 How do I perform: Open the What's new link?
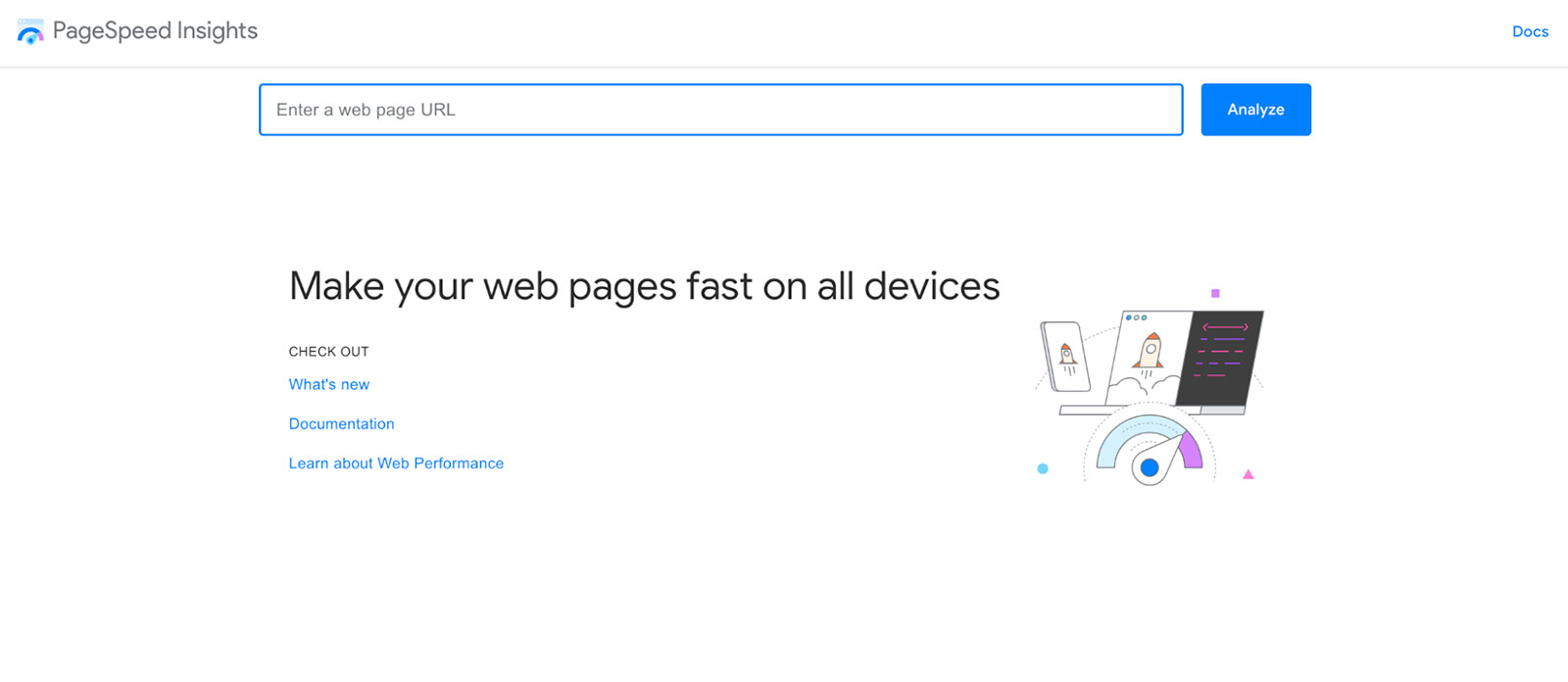coord(329,384)
